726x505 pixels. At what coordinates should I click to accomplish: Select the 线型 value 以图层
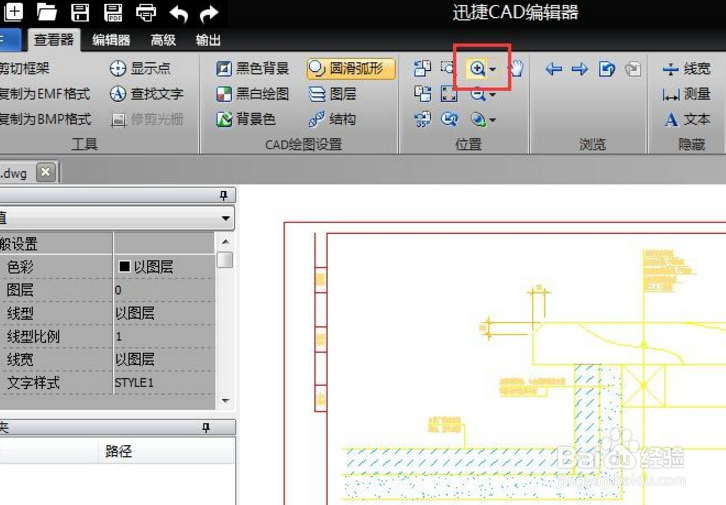(164, 313)
